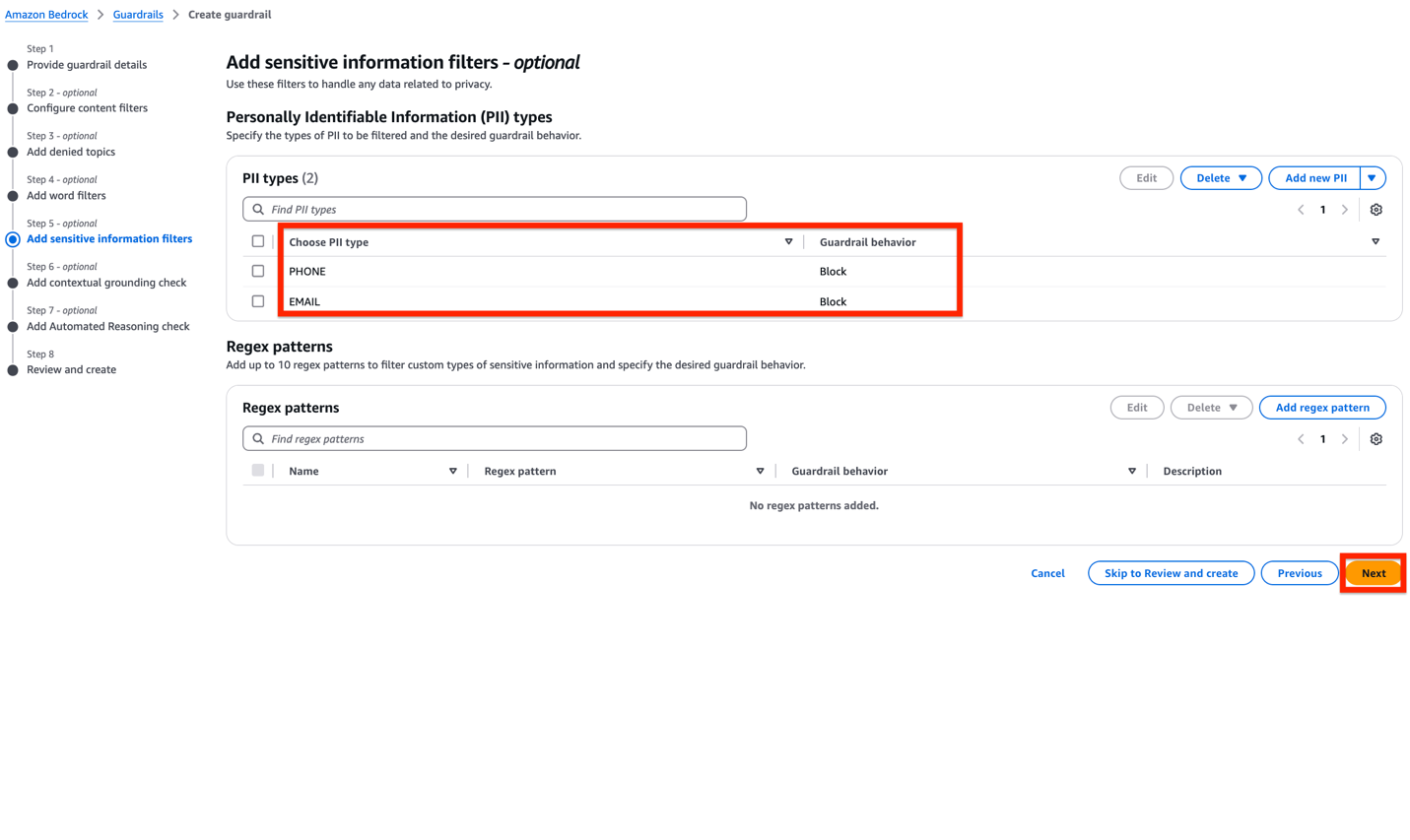
Task: Open Regex patterns table settings gear
Action: [x=1376, y=438]
